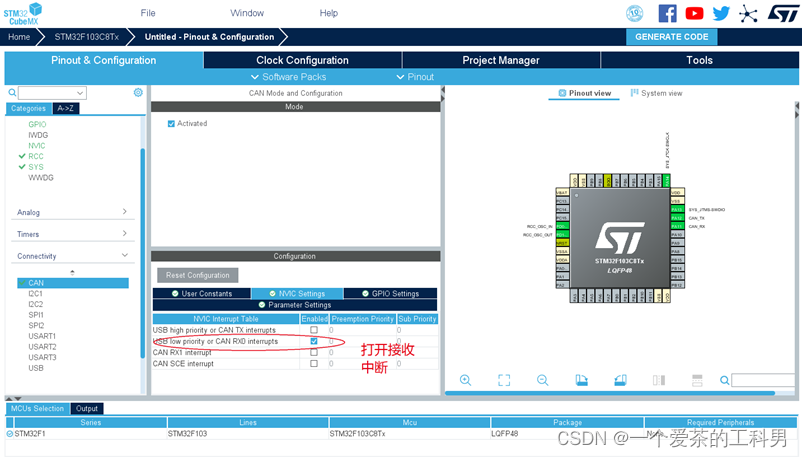Viewport: 802px width, 457px height.
Task: Click the STM32CubeMX logo icon
Action: (x=23, y=14)
